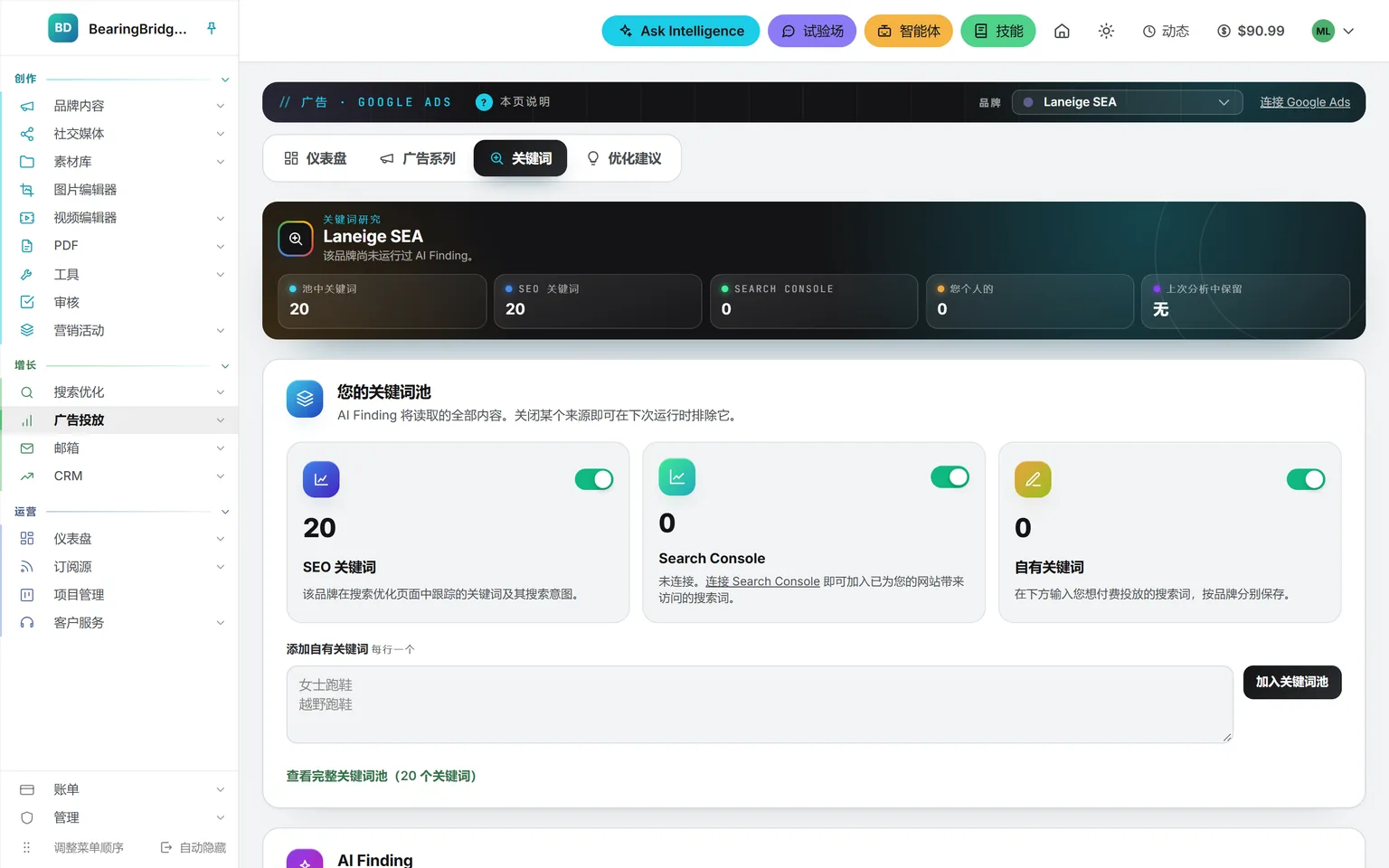
Task: Click the 连接 Search Console link
Action: point(762,581)
